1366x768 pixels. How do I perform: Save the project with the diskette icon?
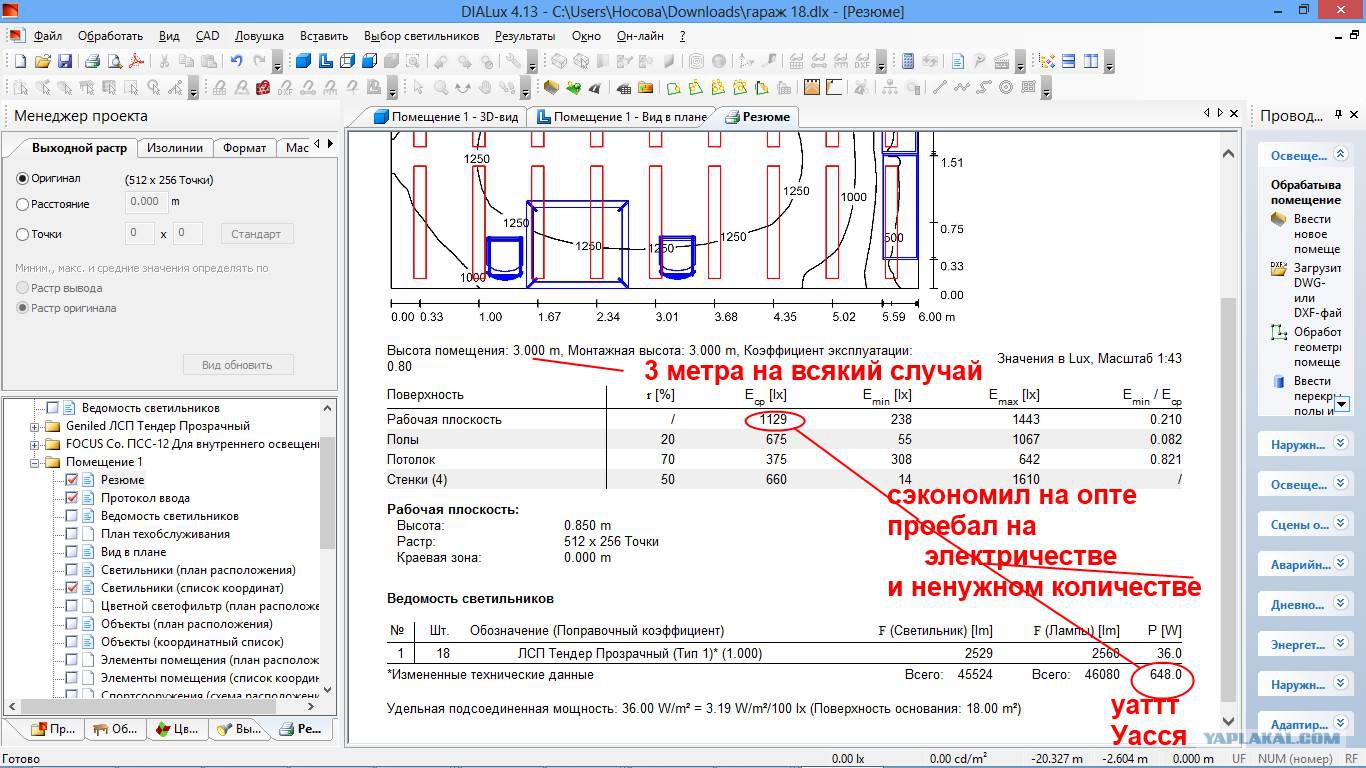(x=65, y=61)
